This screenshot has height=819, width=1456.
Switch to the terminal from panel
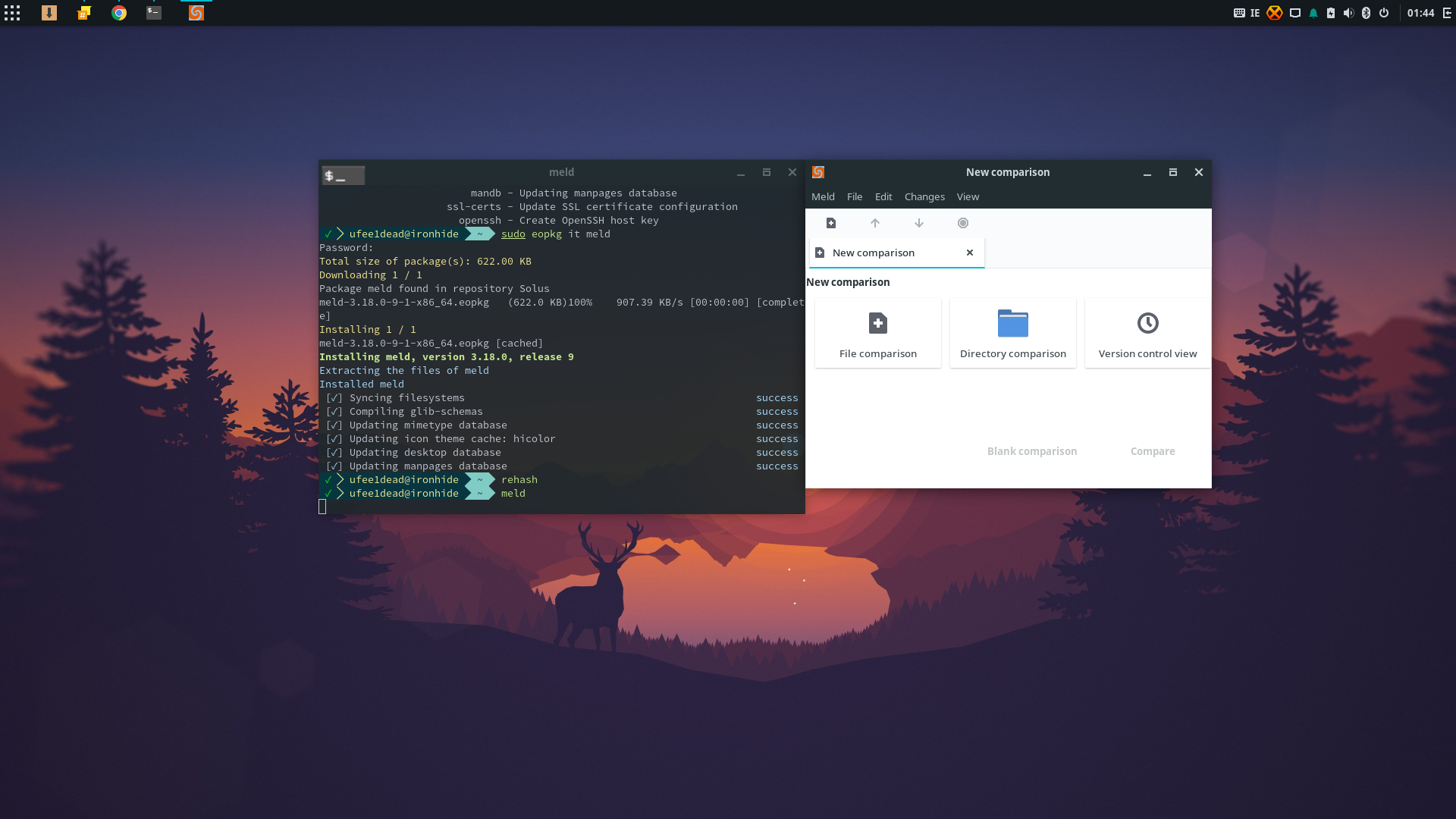(154, 13)
